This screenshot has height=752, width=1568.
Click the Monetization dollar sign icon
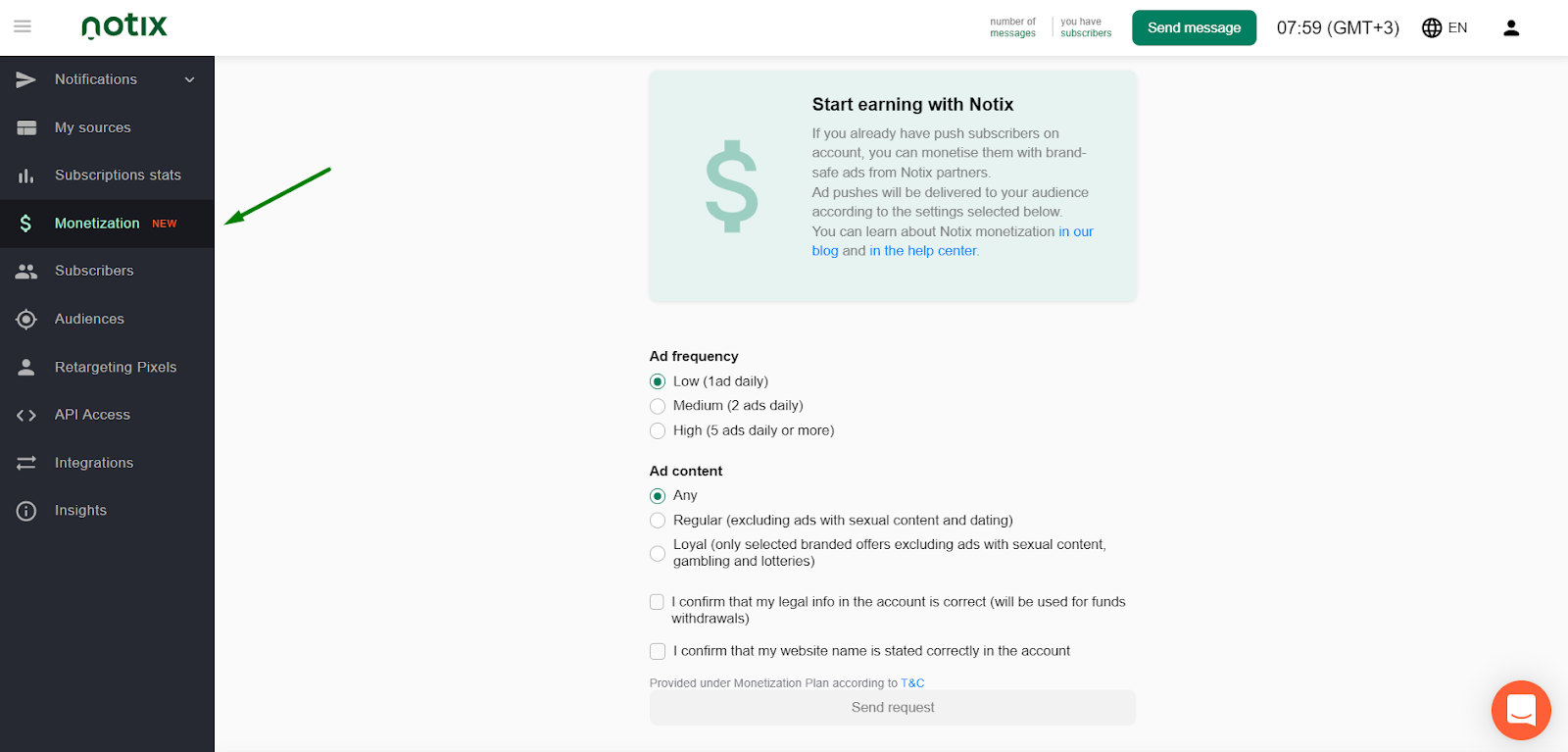pos(26,224)
